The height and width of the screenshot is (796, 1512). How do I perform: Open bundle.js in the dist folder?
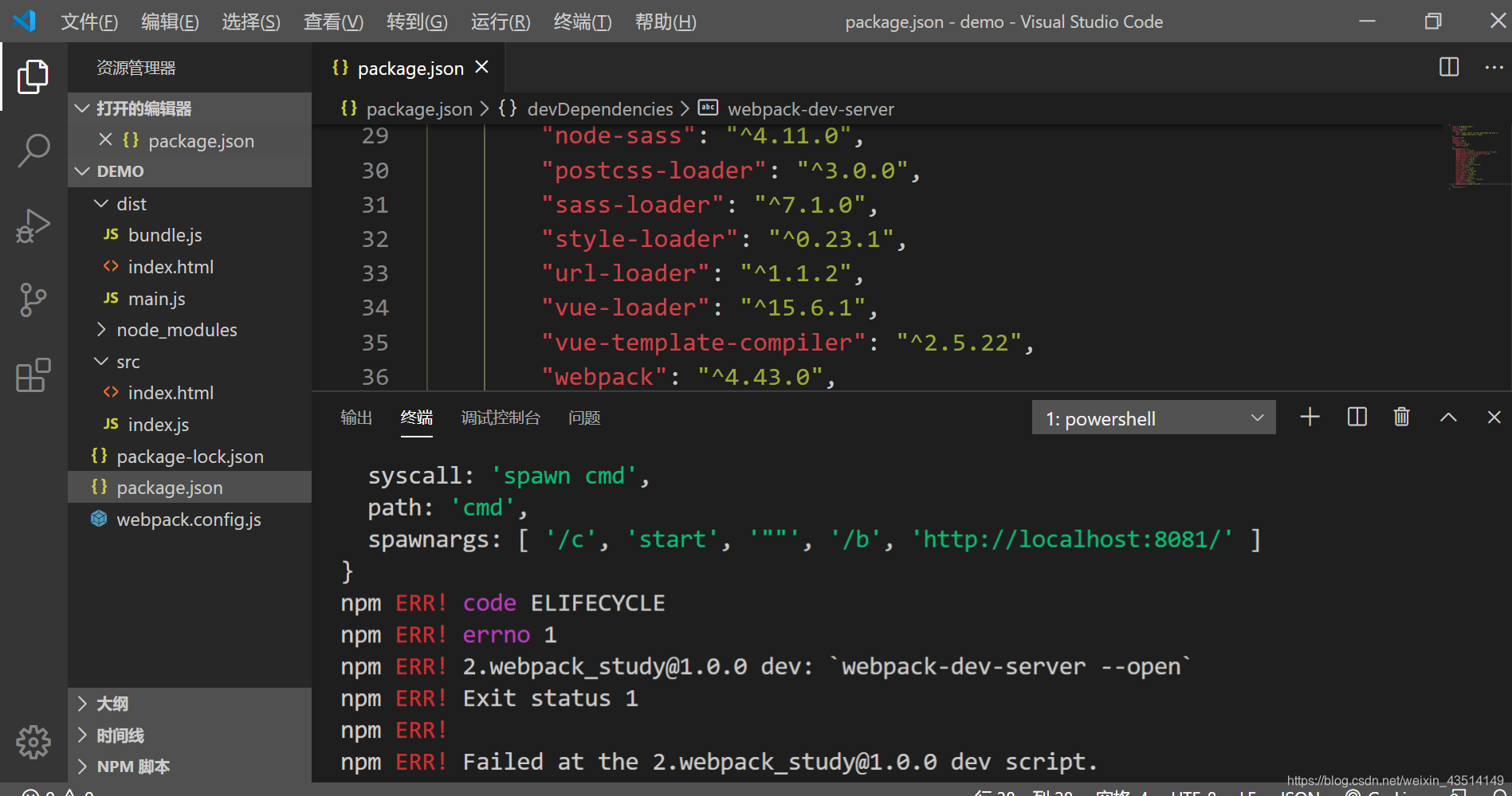tap(165, 235)
